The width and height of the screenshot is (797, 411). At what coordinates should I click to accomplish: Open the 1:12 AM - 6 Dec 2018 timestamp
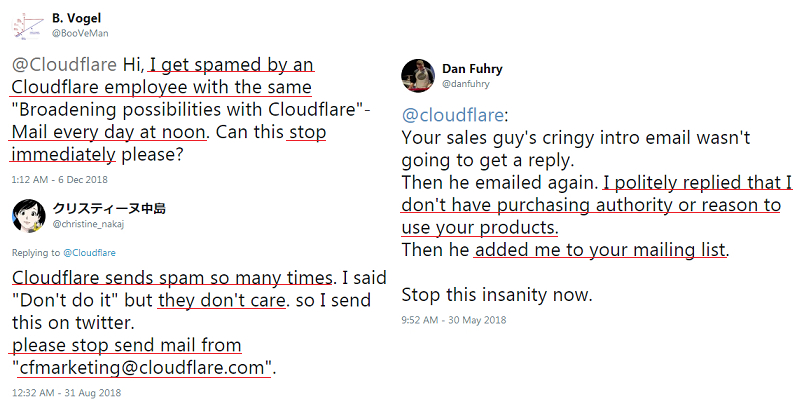60,179
